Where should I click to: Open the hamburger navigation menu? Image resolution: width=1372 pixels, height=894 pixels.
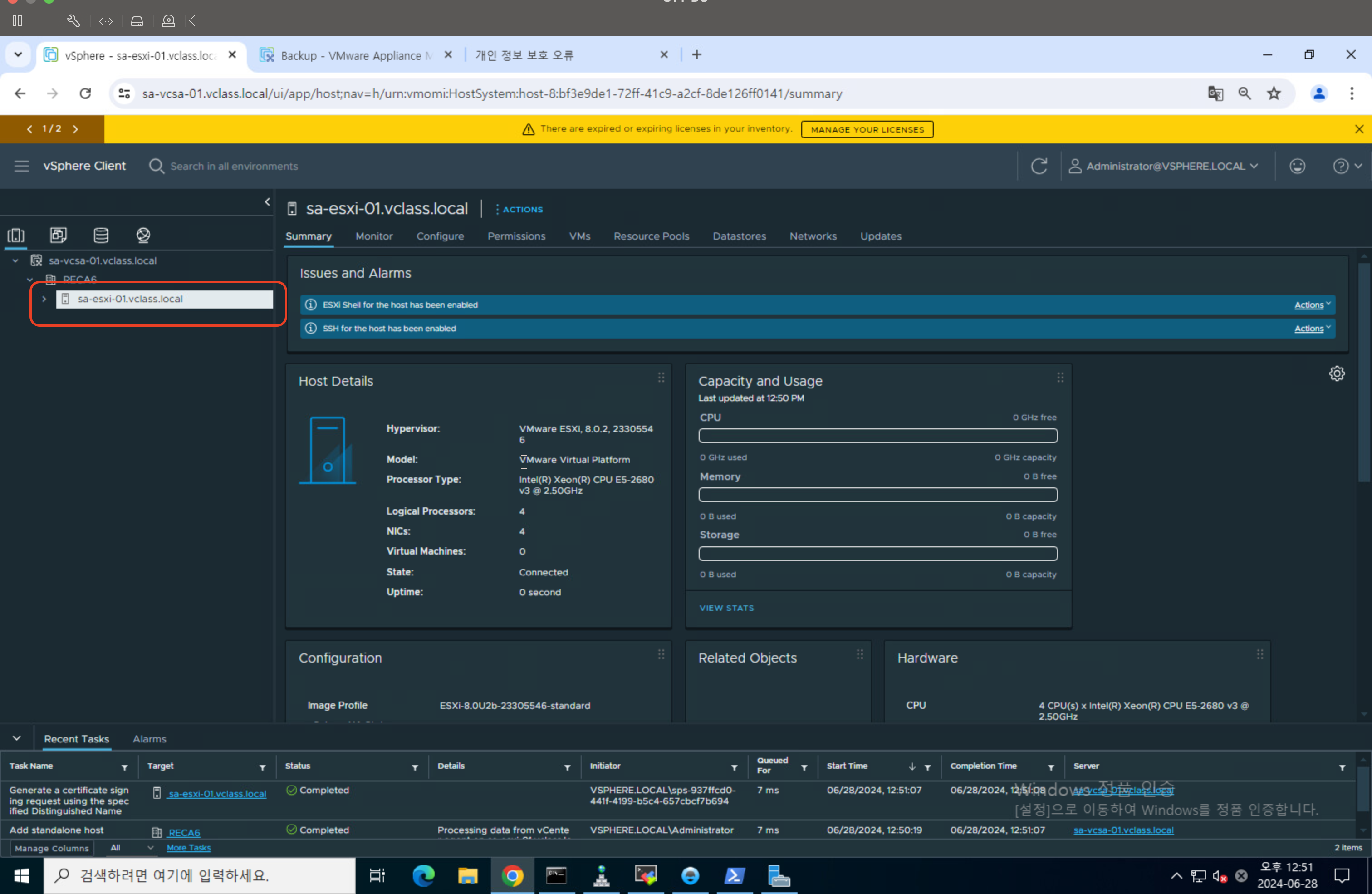[x=21, y=166]
